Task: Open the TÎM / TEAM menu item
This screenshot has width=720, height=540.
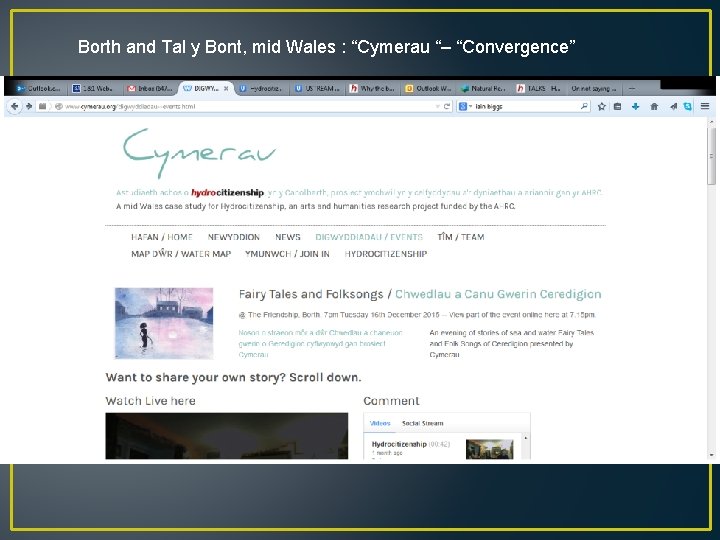Action: [461, 237]
